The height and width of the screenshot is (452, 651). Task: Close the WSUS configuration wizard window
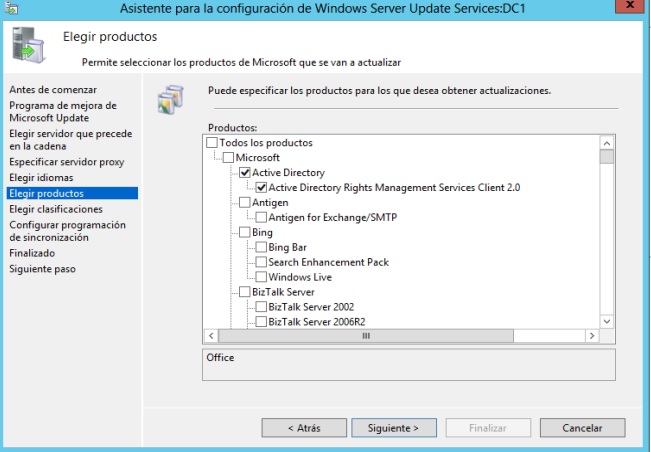[630, 6]
